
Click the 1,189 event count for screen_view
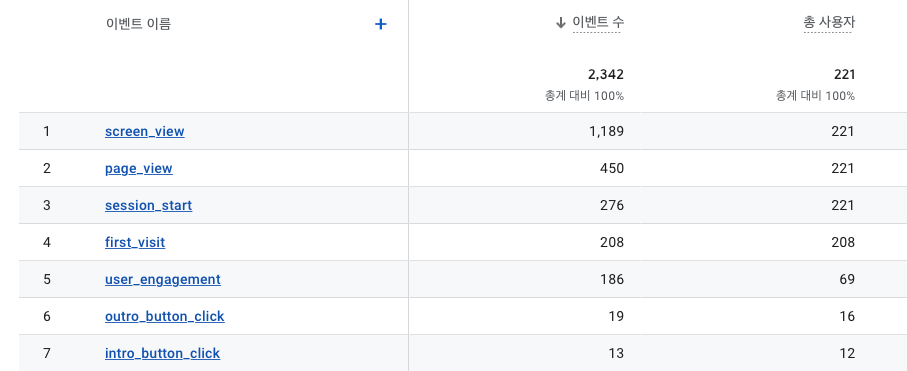tap(606, 131)
